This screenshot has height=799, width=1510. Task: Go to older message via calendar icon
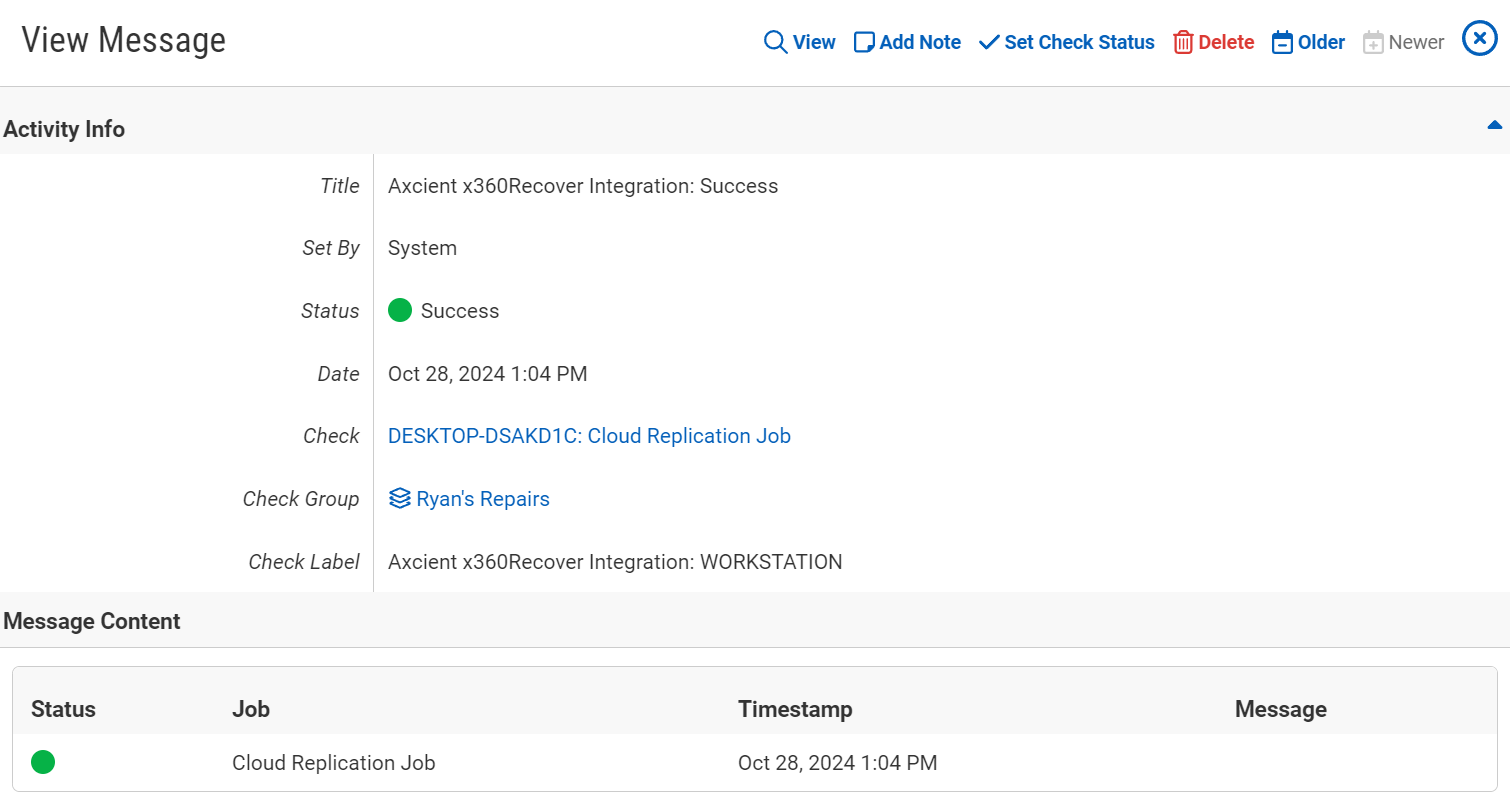click(1282, 42)
